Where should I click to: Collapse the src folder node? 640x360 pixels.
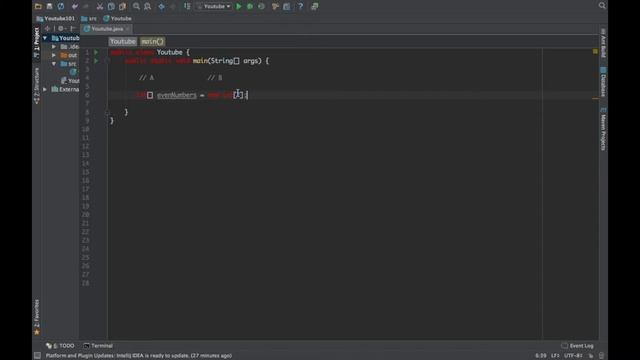(54, 64)
